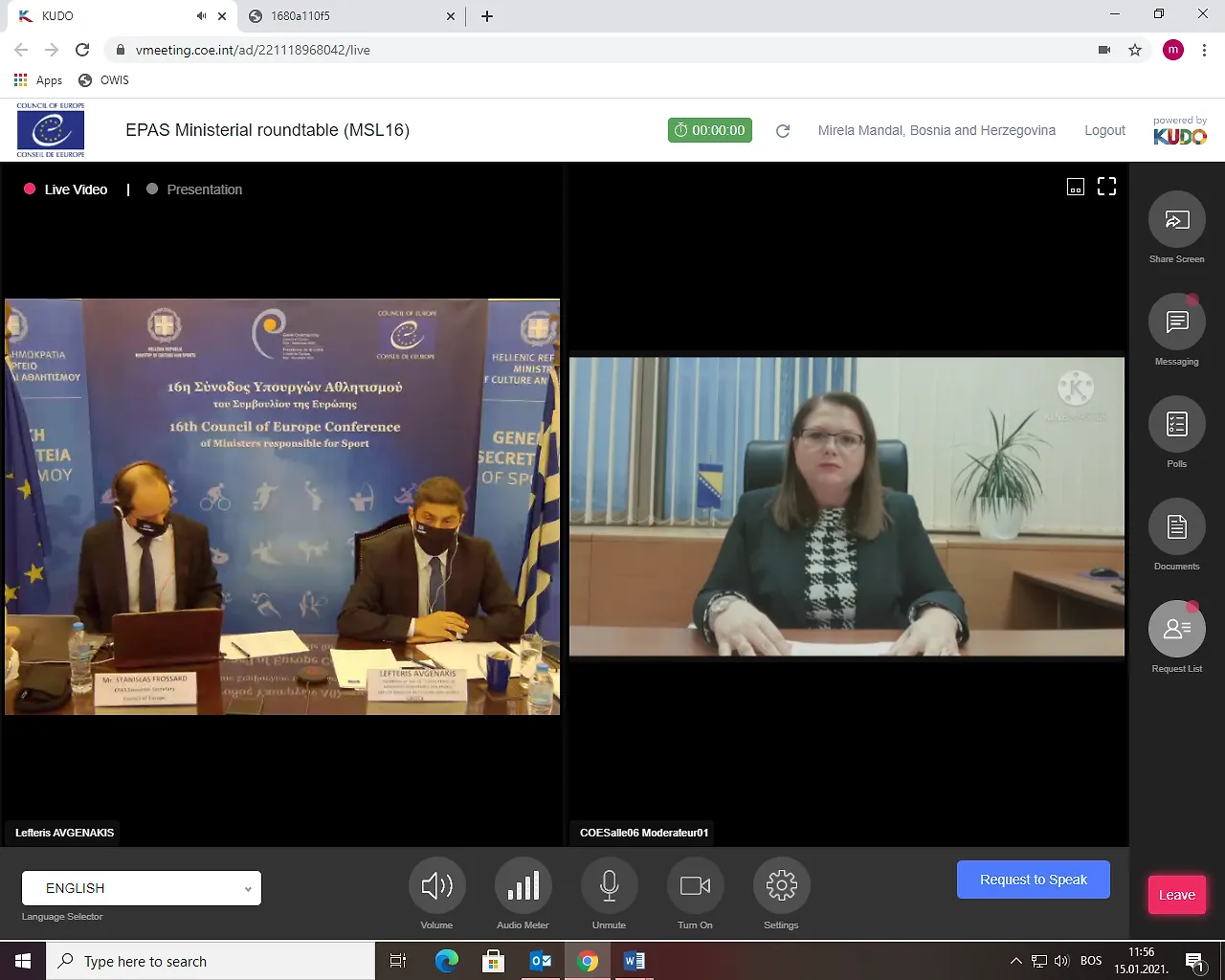Open the Request List icon
This screenshot has width=1225, height=980.
pos(1176,630)
